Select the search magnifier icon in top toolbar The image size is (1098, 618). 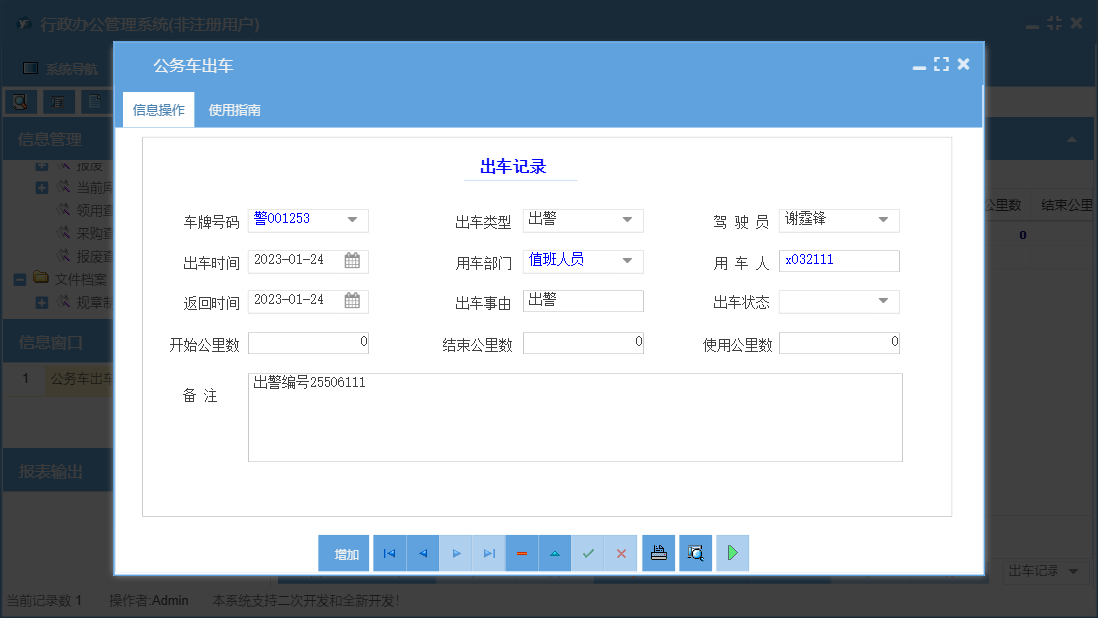click(20, 102)
